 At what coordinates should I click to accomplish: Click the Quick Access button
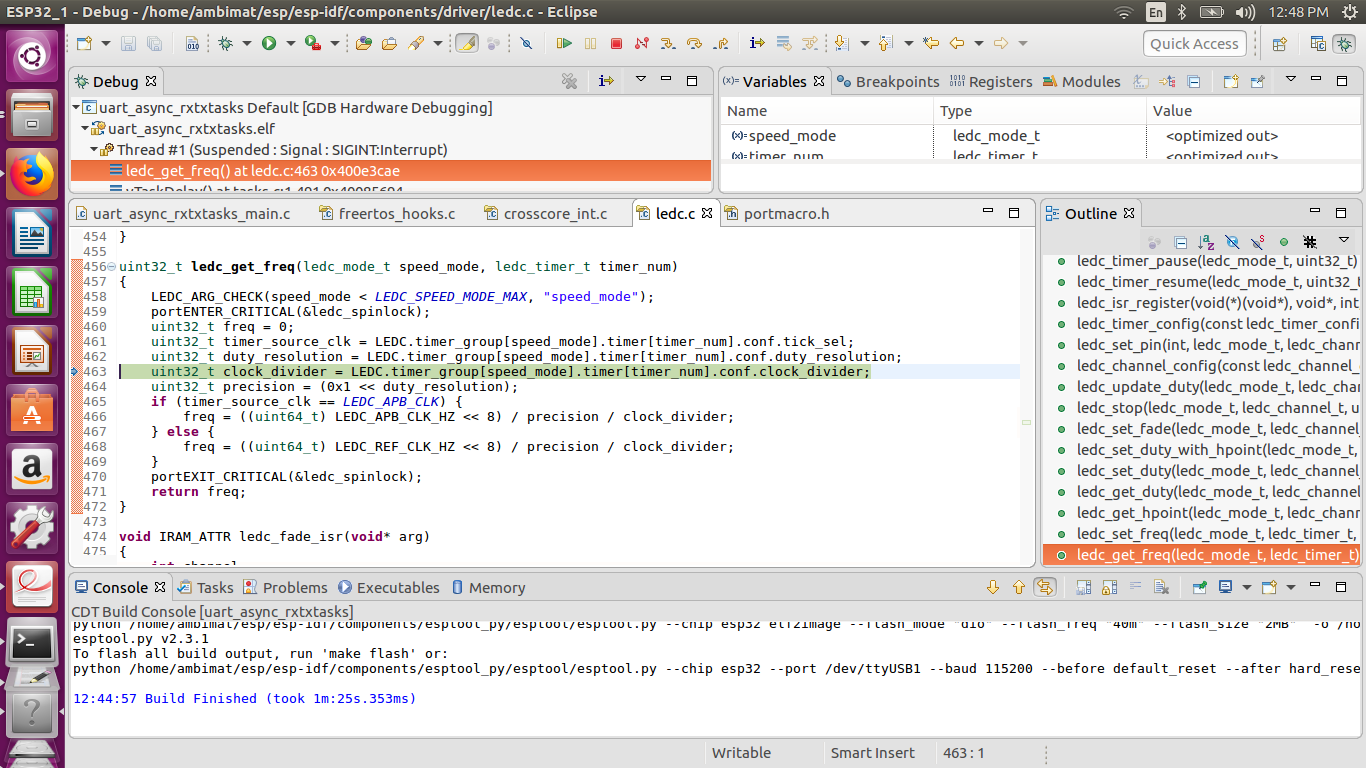[1194, 43]
